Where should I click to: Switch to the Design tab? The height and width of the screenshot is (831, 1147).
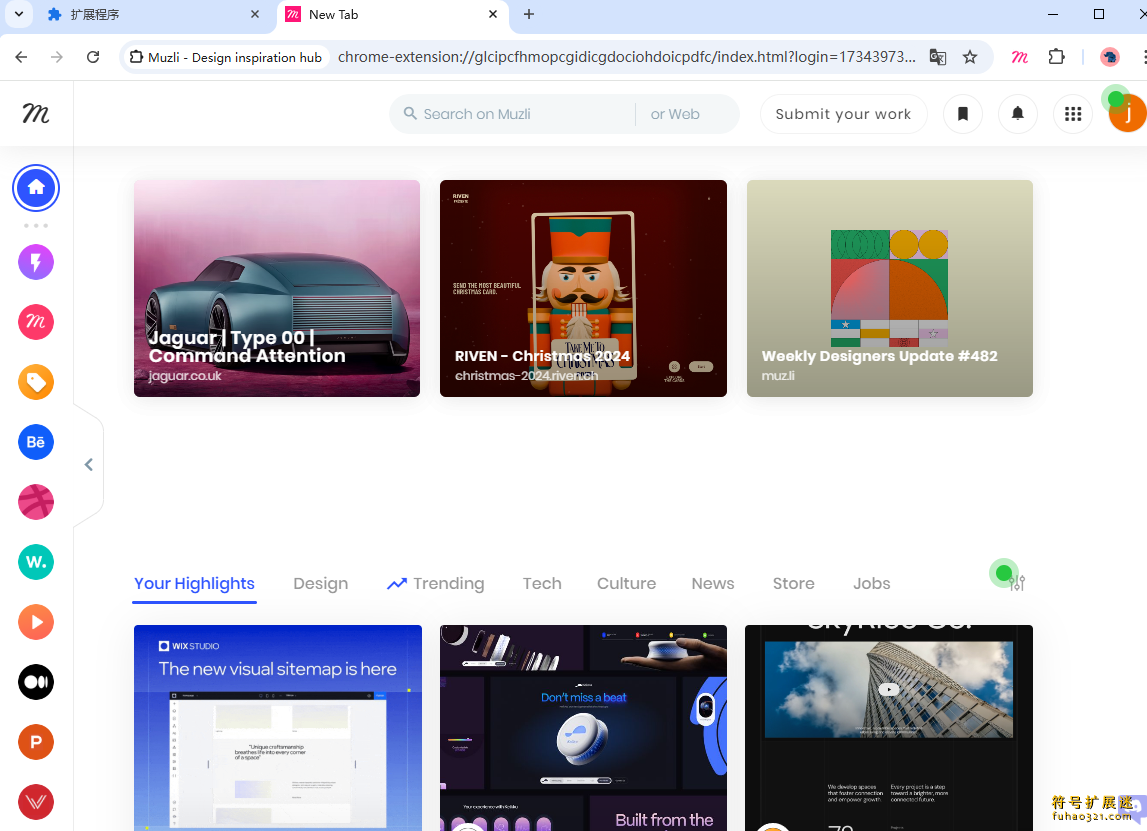pos(320,583)
